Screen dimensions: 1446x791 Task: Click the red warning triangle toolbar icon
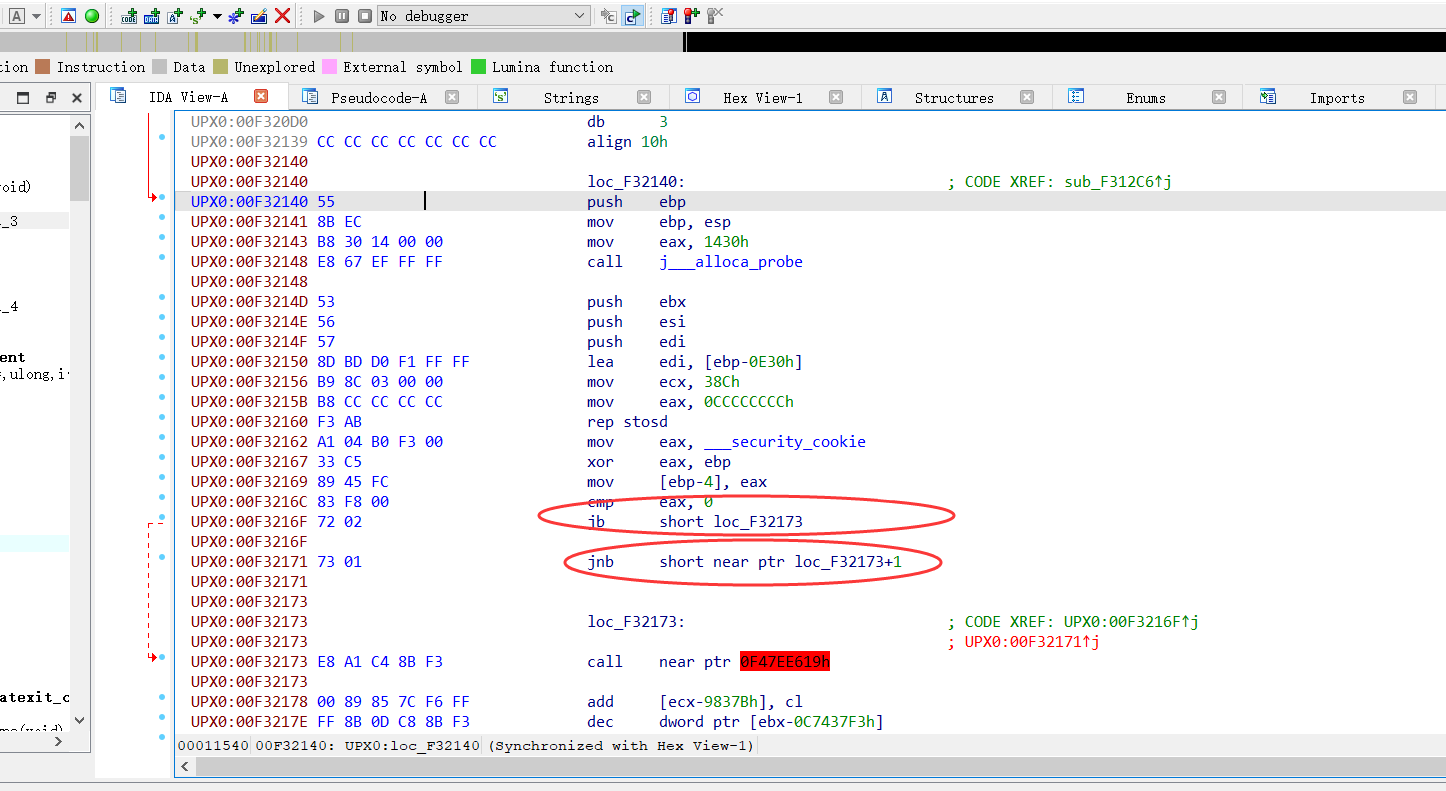coord(68,16)
